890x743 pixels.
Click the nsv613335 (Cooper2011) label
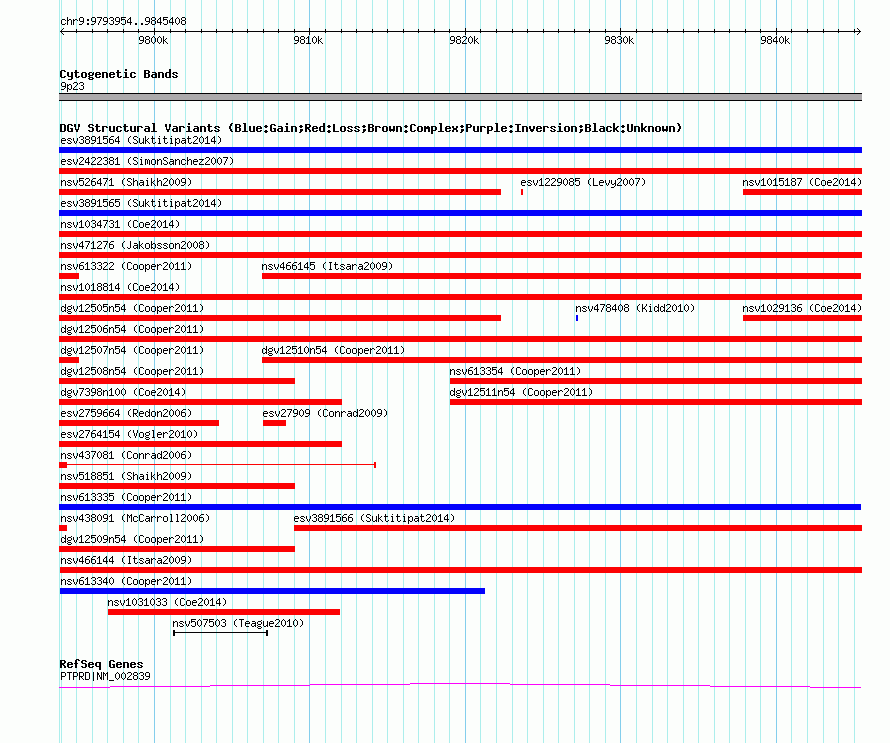126,497
